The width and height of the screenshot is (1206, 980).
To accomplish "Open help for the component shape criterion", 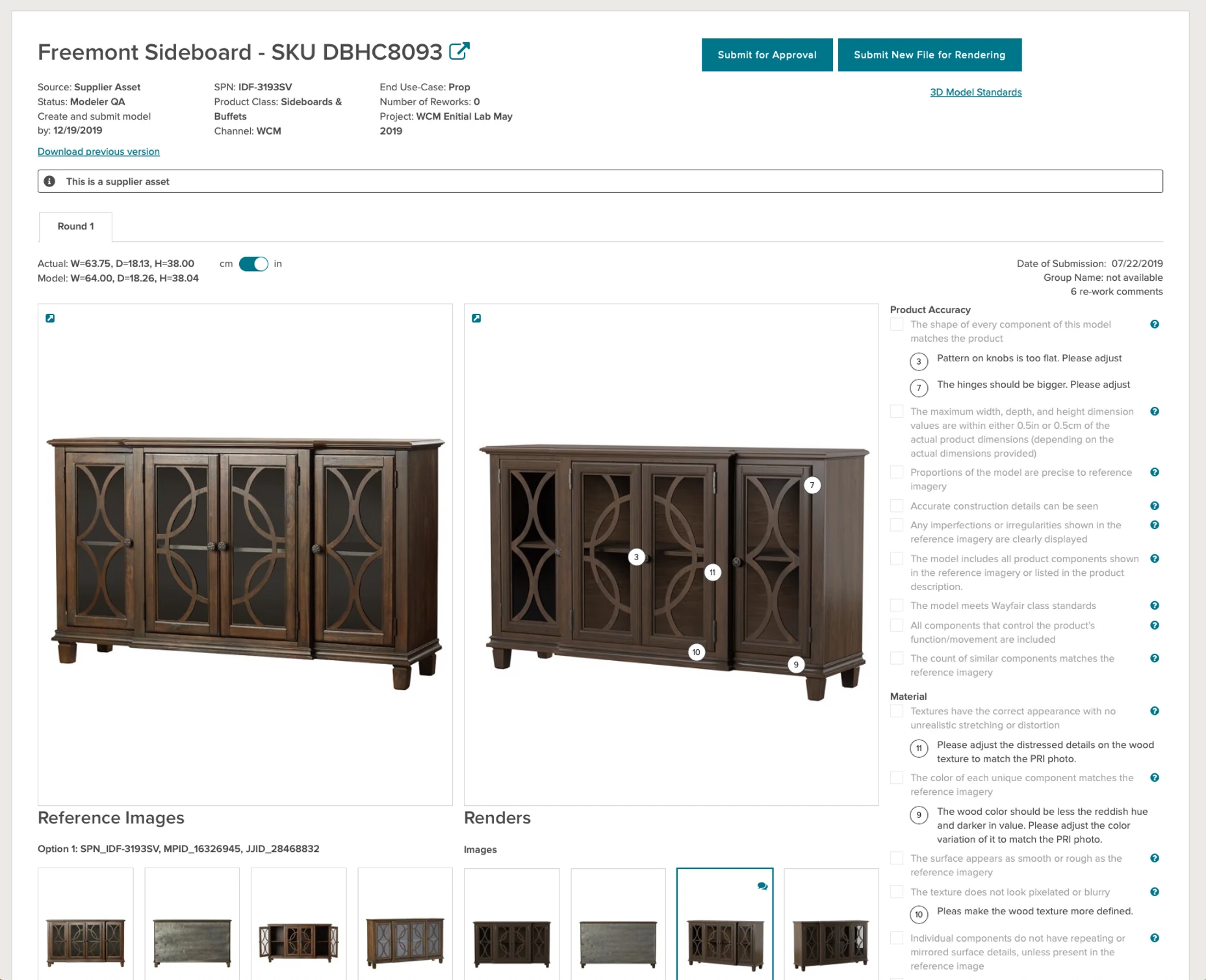I will (x=1155, y=324).
